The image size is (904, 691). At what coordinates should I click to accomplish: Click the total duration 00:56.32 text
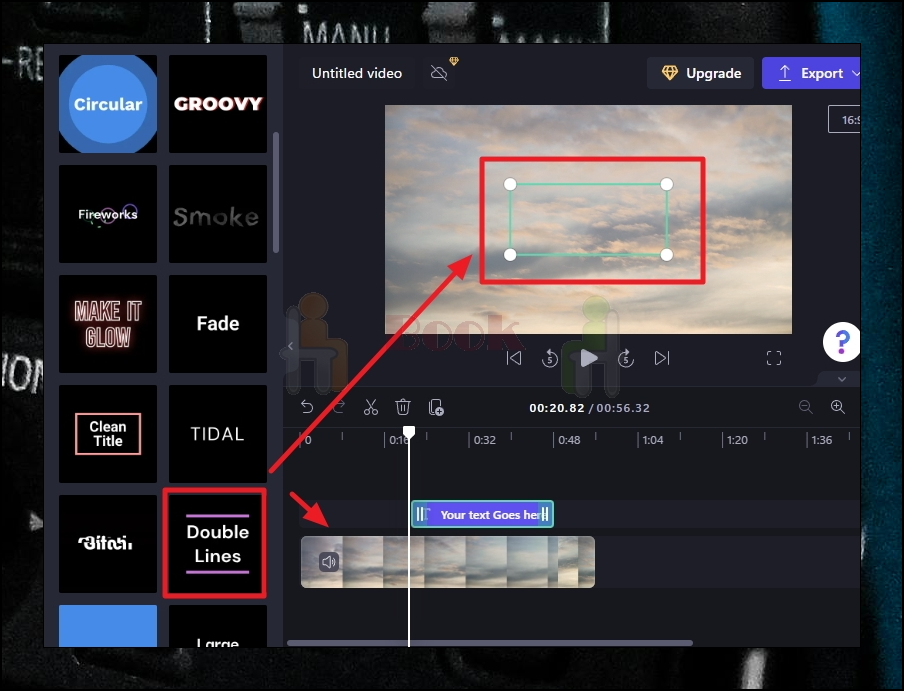[x=623, y=408]
